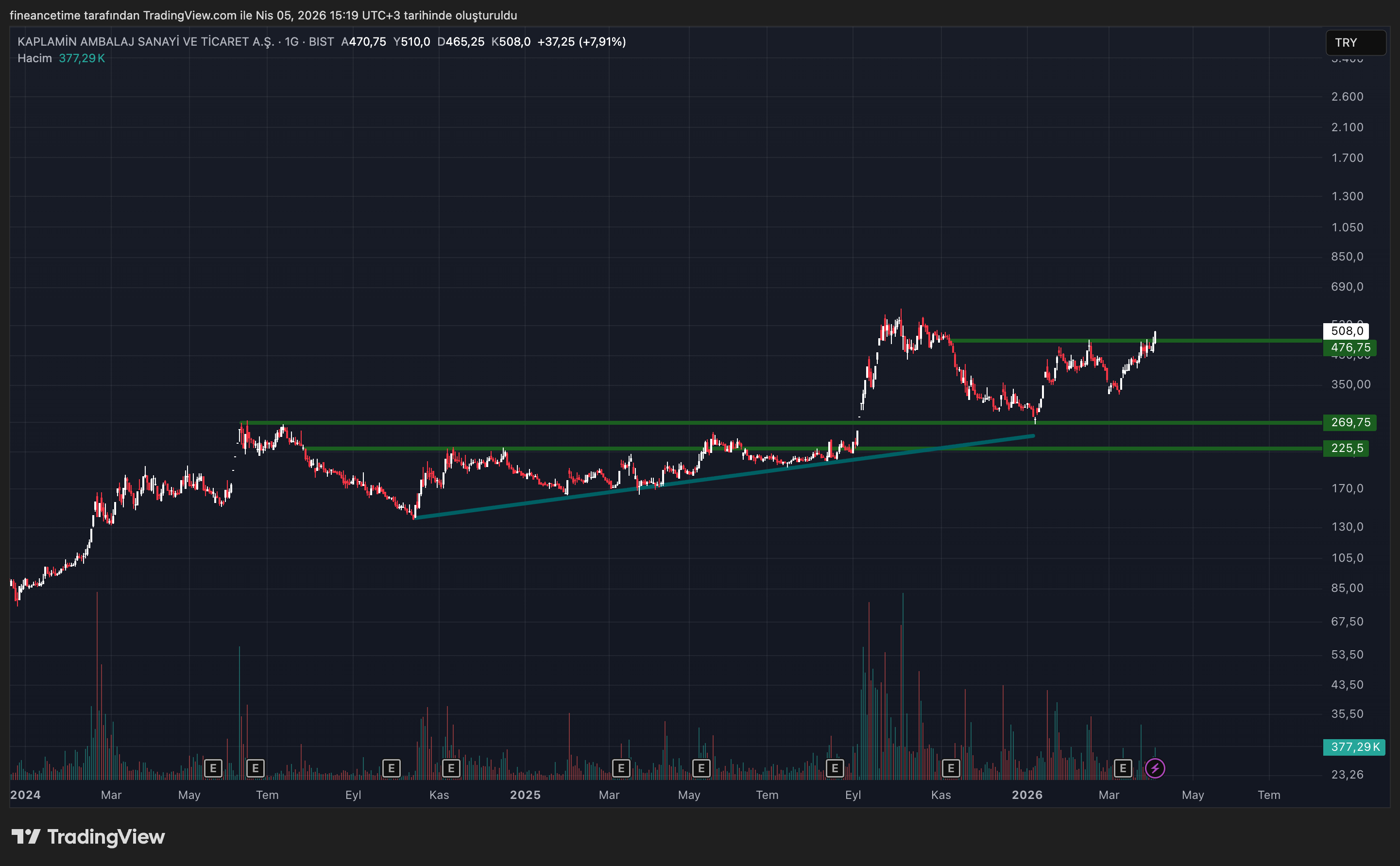Click the 2025 label on time axis
This screenshot has height=866, width=1400.
(525, 795)
